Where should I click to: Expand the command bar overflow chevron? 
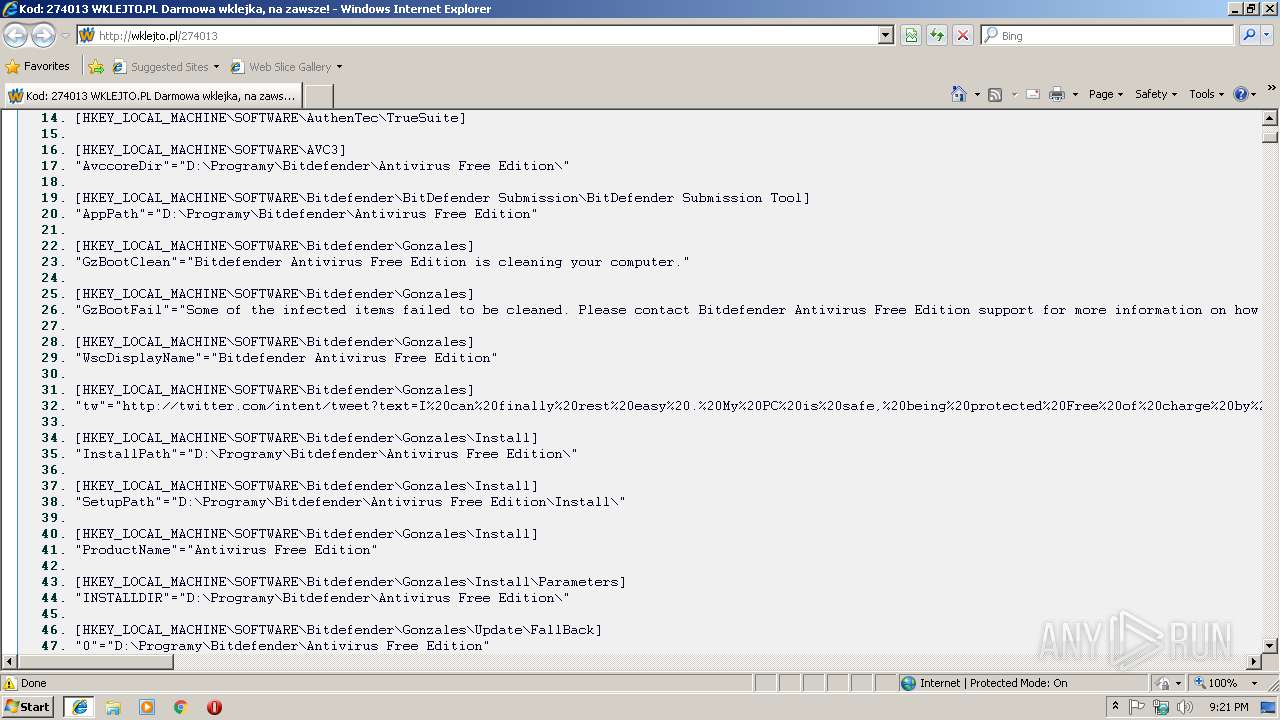tap(1271, 89)
